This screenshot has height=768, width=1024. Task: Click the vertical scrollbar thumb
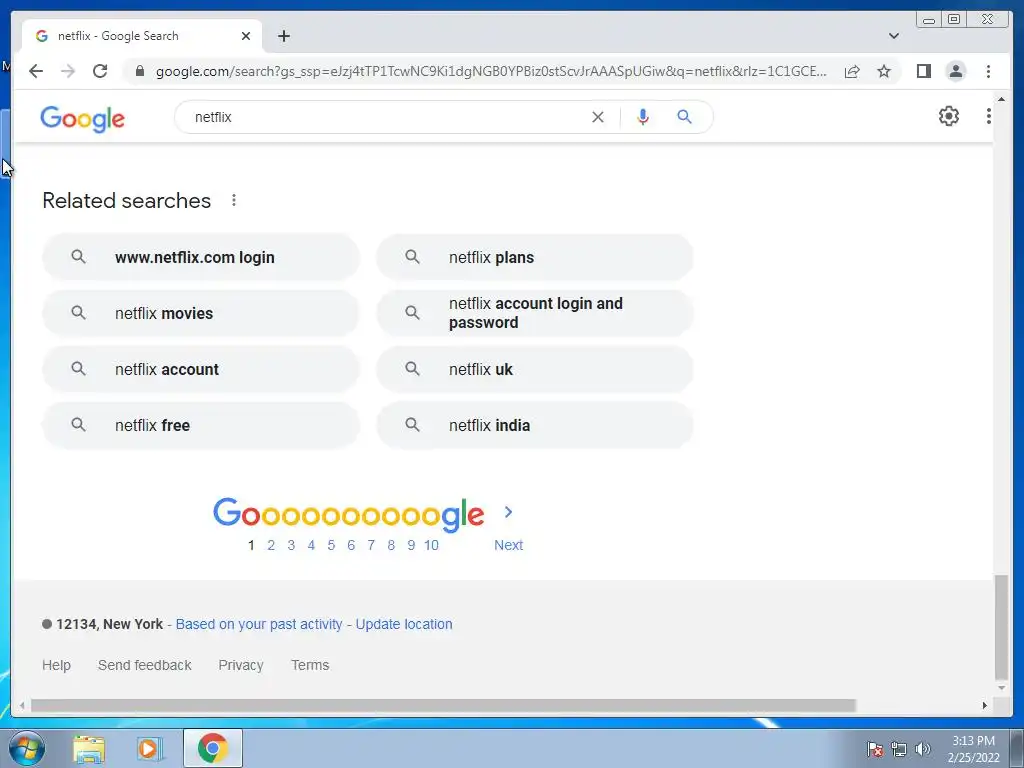[1001, 628]
